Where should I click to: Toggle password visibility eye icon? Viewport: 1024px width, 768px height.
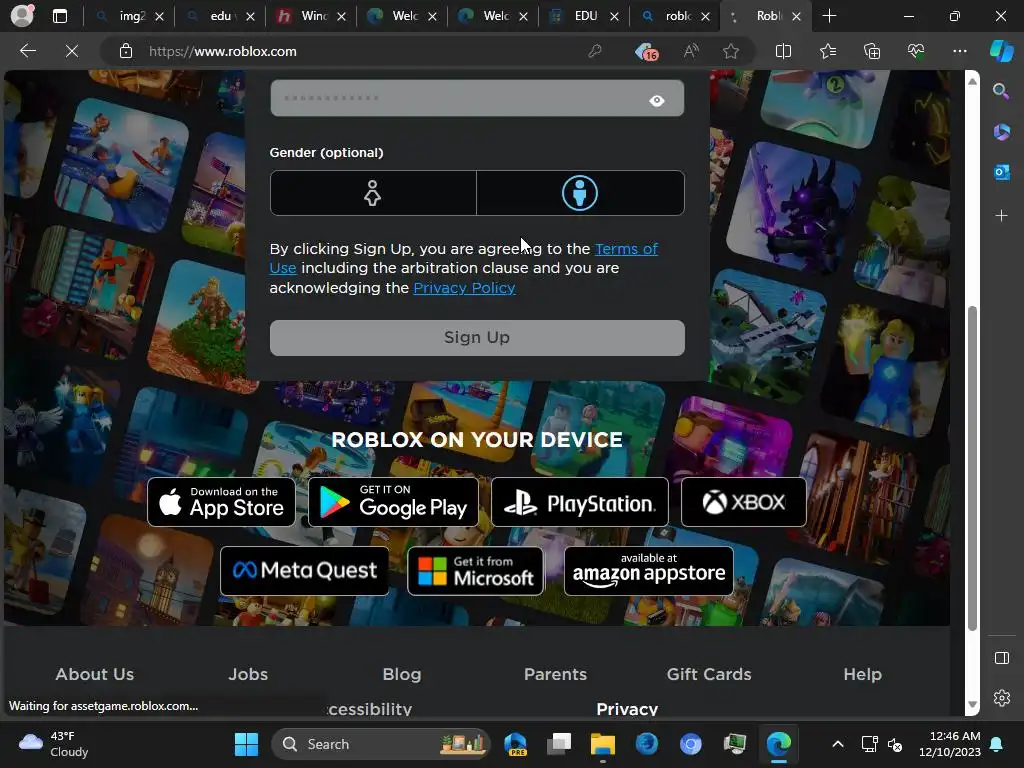[657, 101]
